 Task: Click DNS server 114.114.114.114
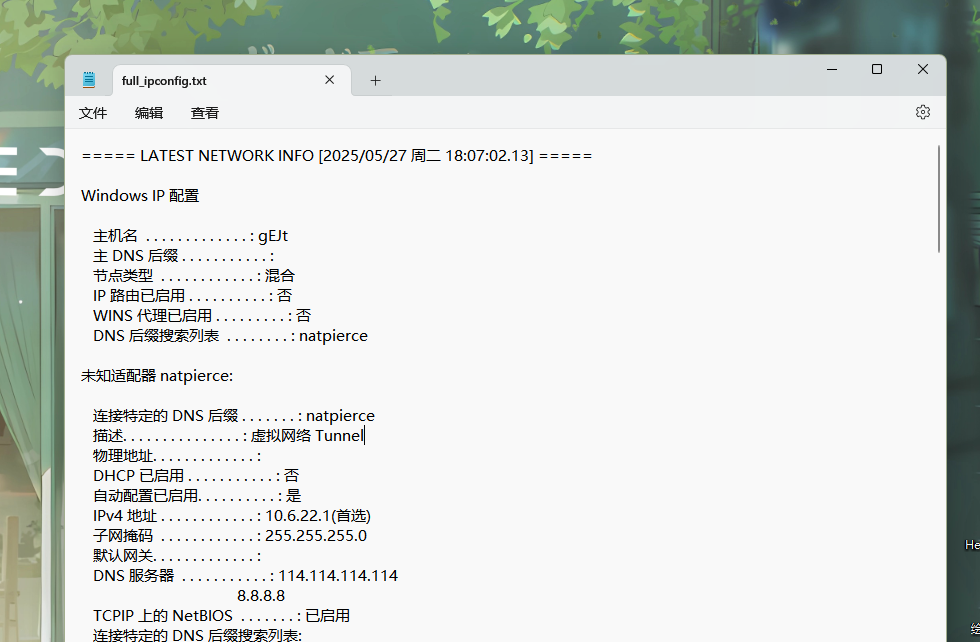338,576
